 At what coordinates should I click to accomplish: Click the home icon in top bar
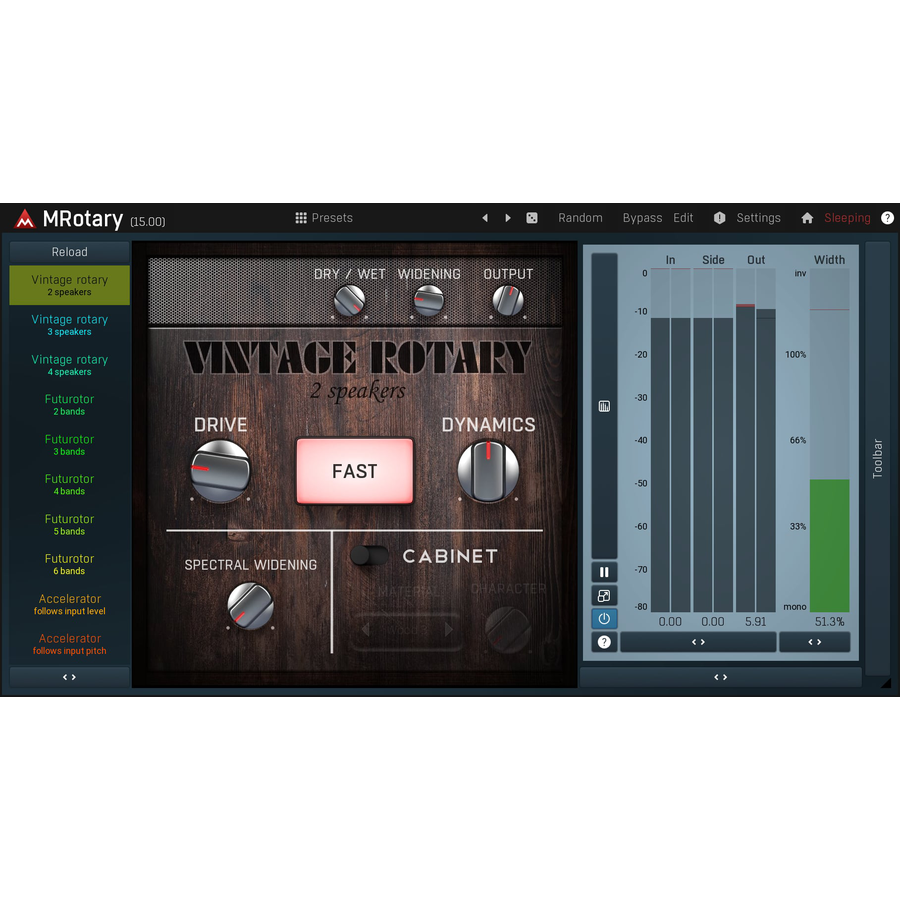(807, 218)
